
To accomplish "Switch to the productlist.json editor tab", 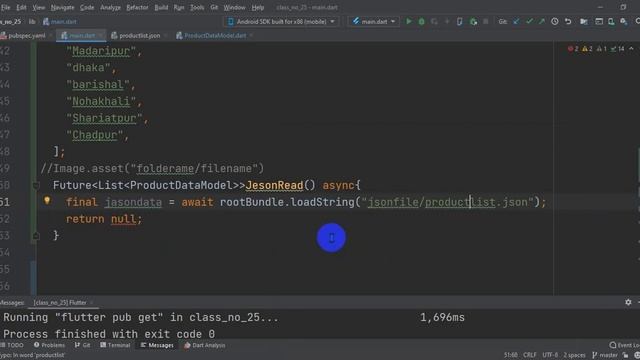I will 139,36.
